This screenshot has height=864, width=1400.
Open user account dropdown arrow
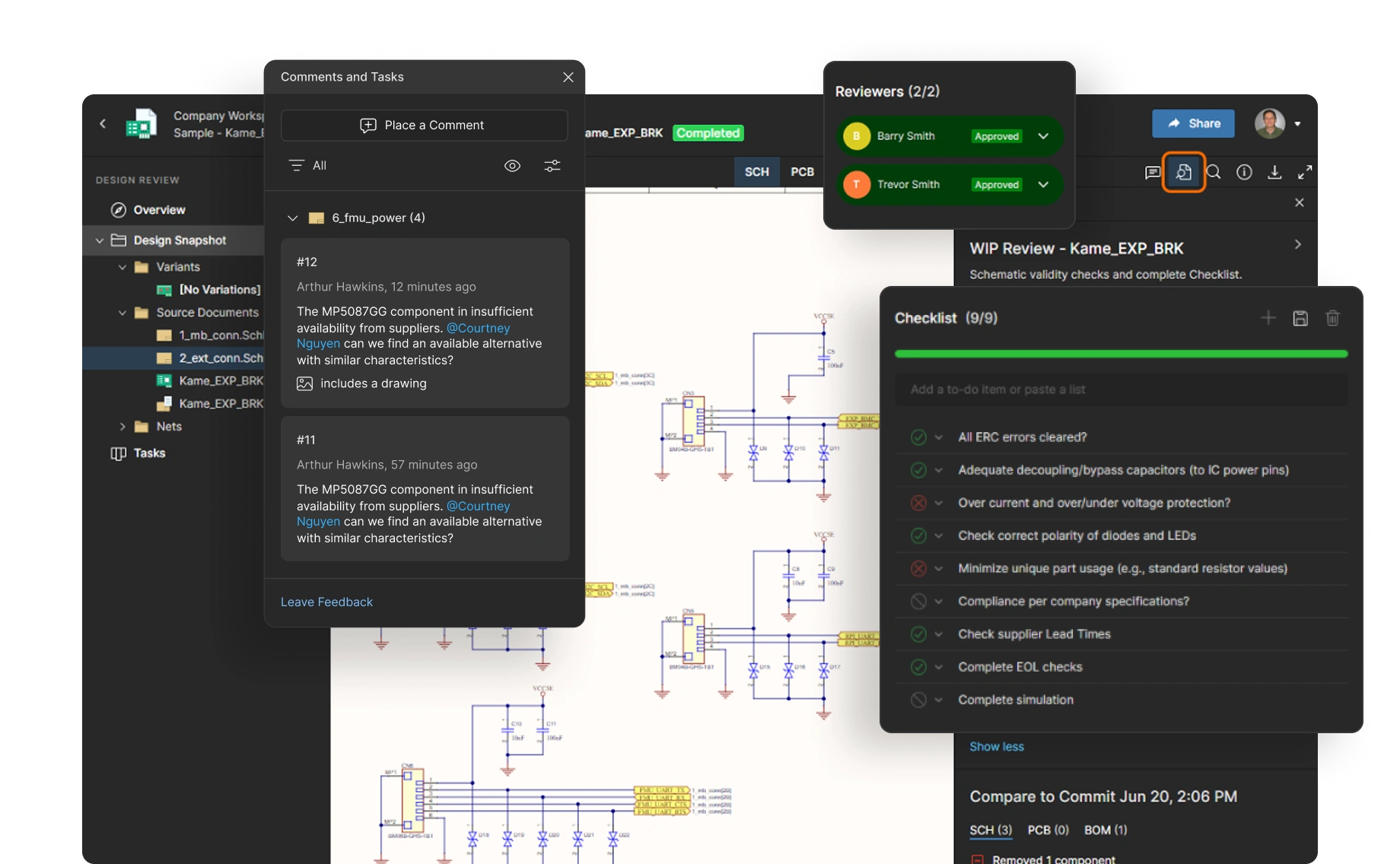[1297, 124]
